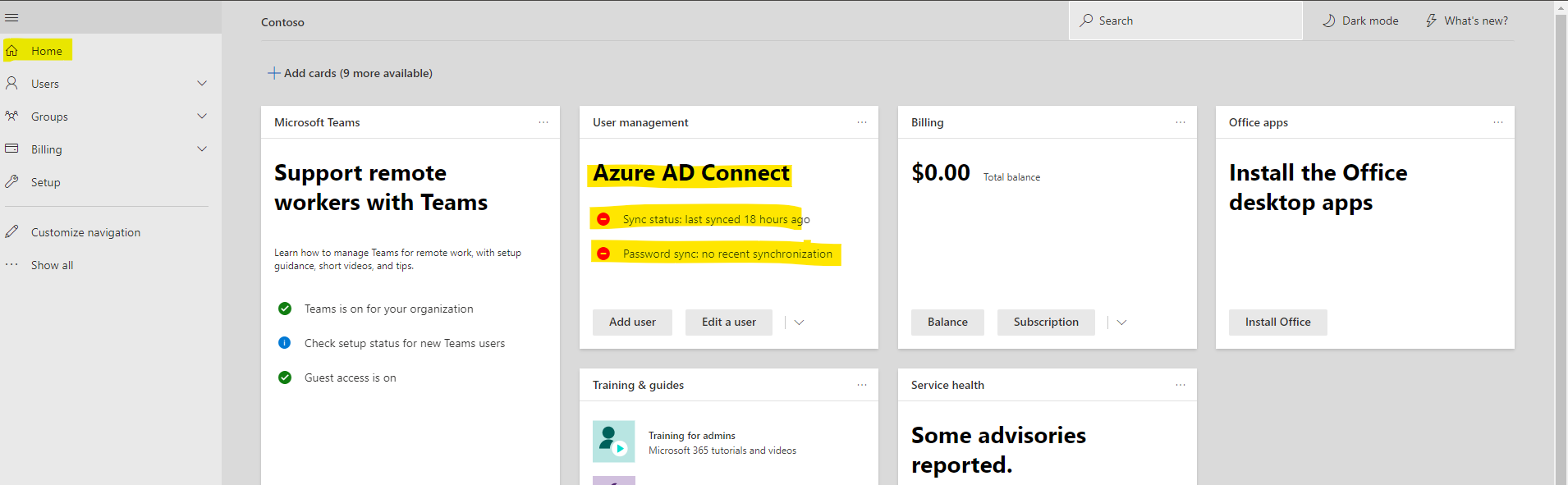Click the red Sync status error icon
This screenshot has width=1568, height=485.
click(603, 219)
